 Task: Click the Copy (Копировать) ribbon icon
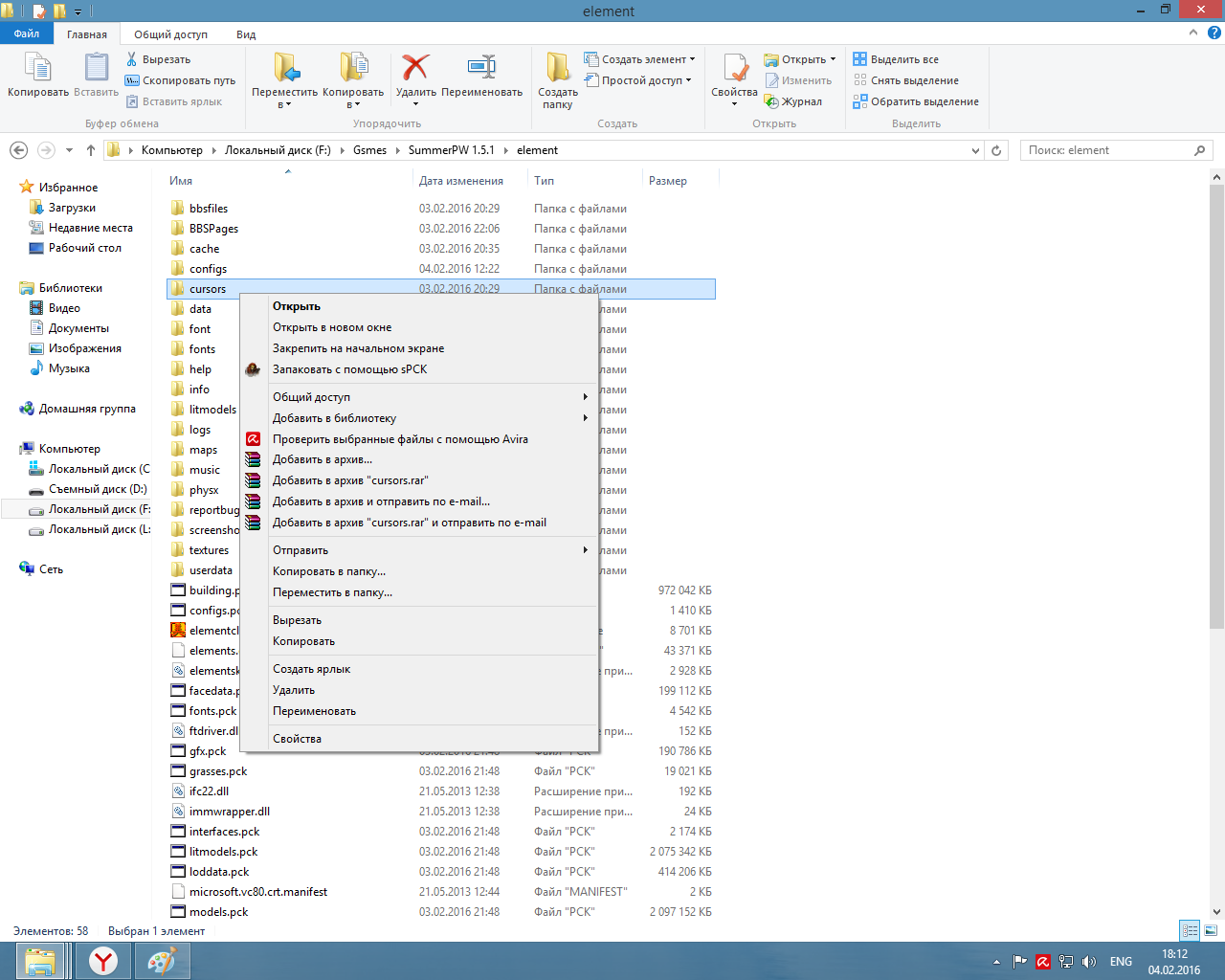click(x=38, y=69)
